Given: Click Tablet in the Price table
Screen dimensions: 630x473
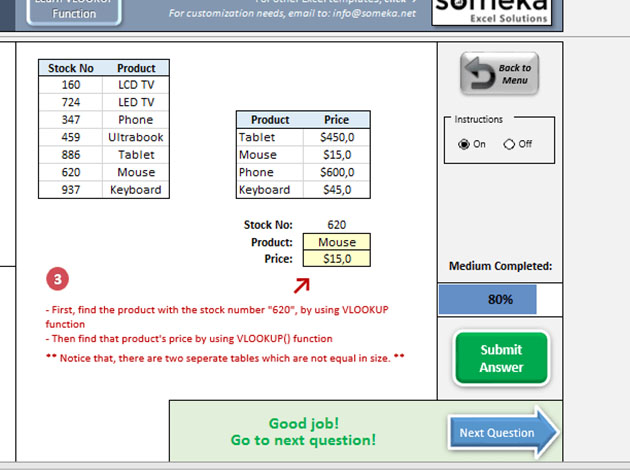Looking at the screenshot, I should 270,137.
